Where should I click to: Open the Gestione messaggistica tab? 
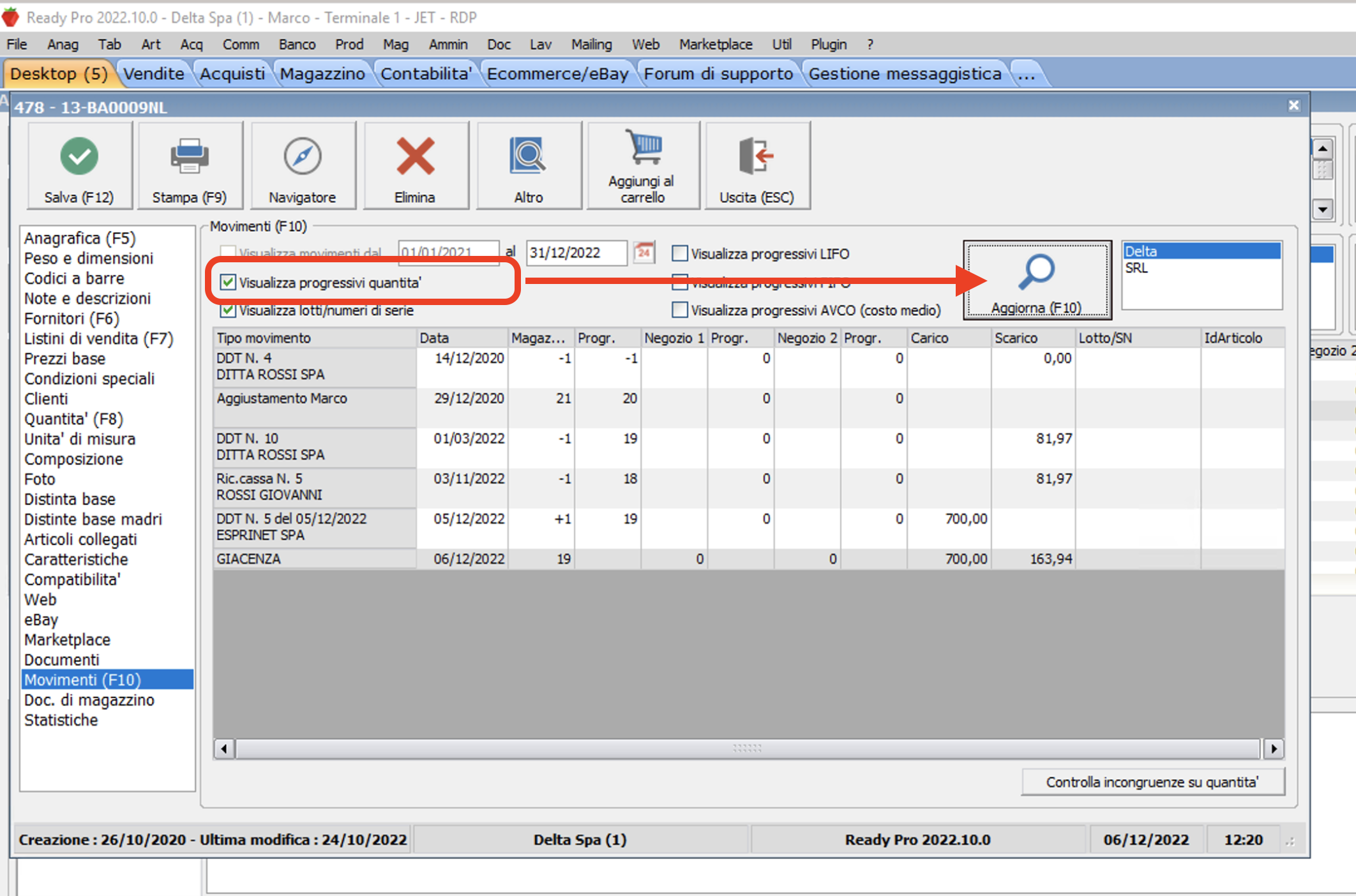point(905,74)
